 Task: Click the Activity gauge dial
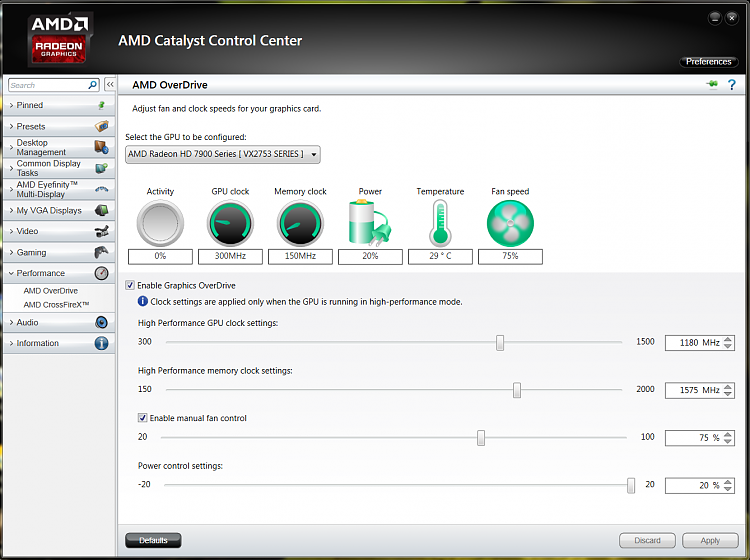pyautogui.click(x=160, y=223)
